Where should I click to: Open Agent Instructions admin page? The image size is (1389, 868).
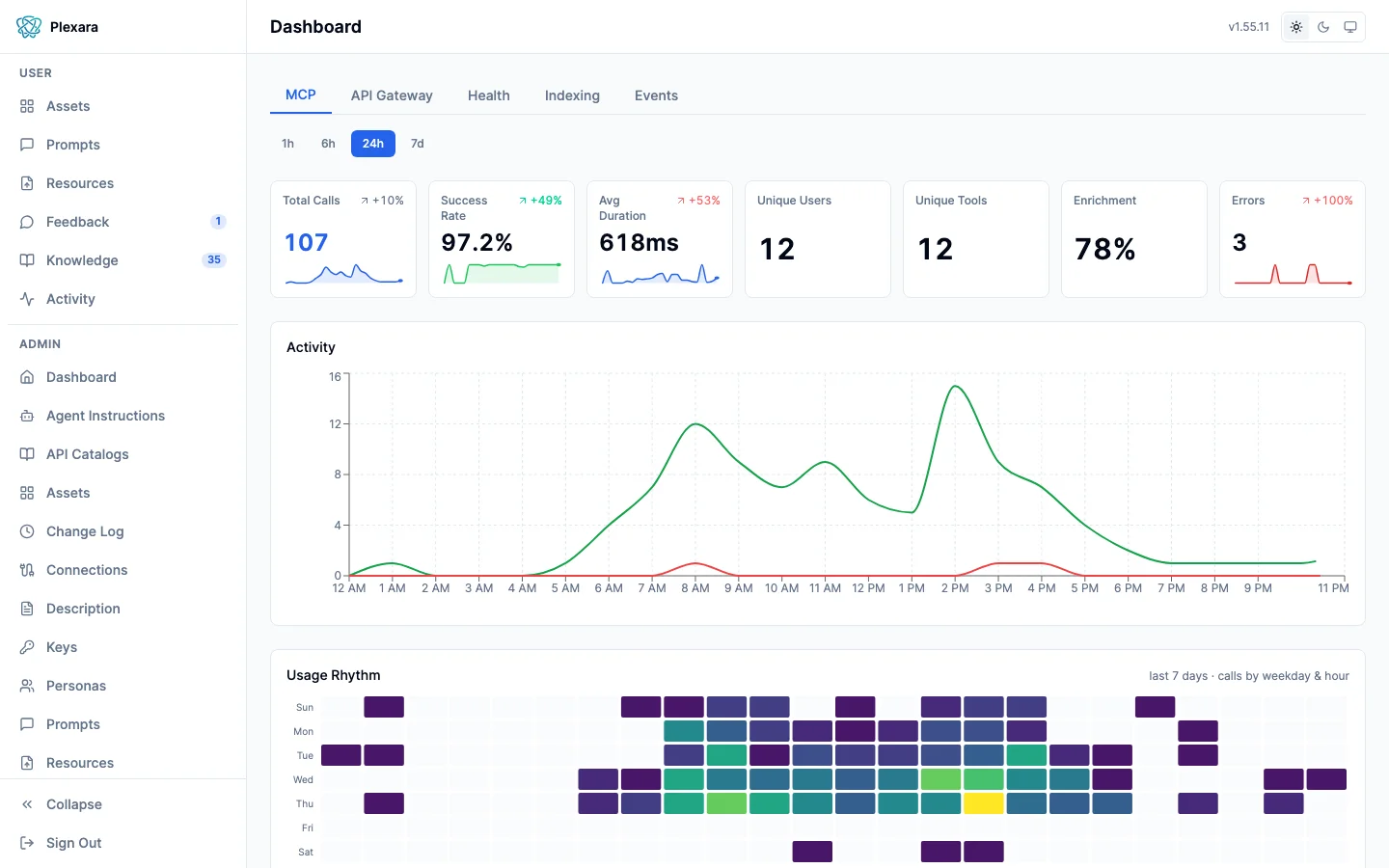tap(123, 416)
